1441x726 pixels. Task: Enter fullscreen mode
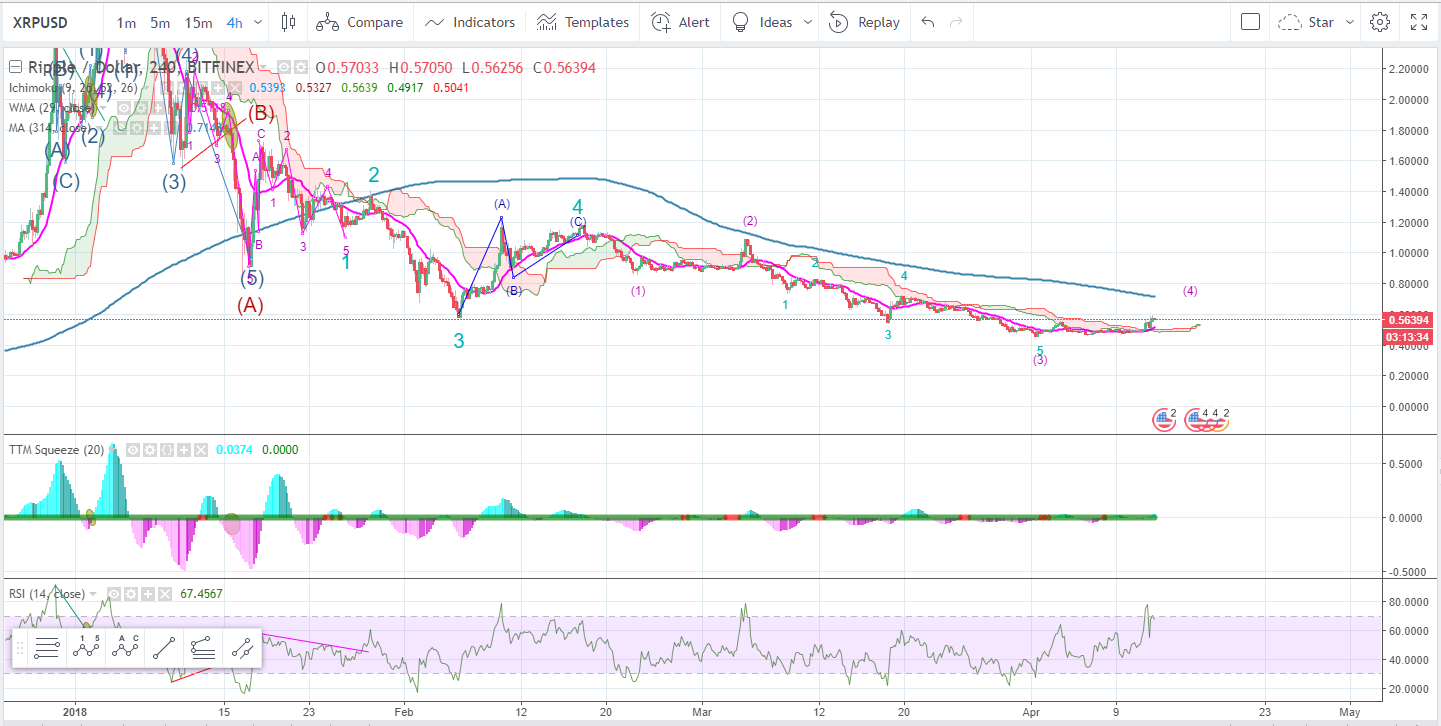1419,22
